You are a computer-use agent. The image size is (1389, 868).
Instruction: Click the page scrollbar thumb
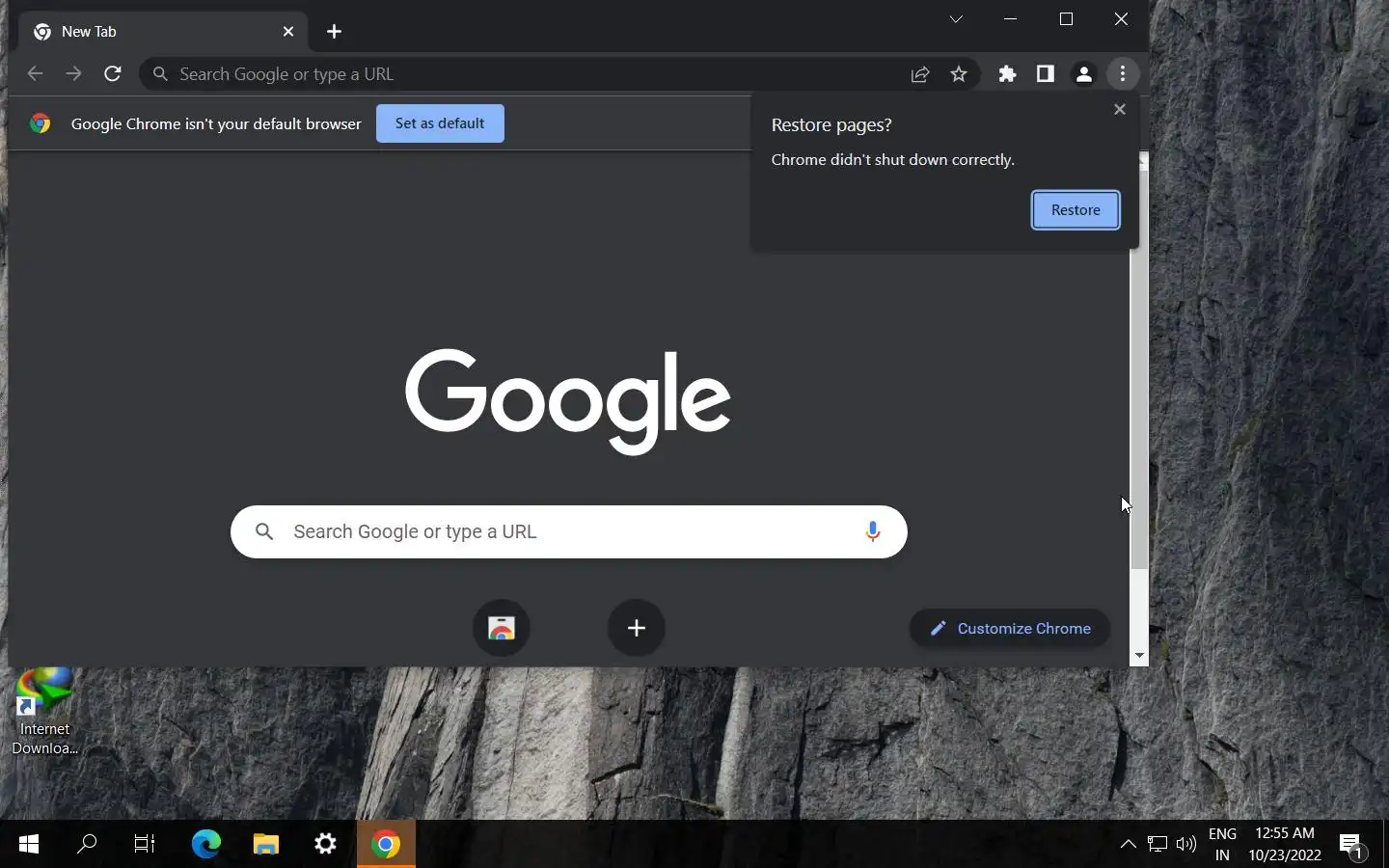[x=1139, y=369]
